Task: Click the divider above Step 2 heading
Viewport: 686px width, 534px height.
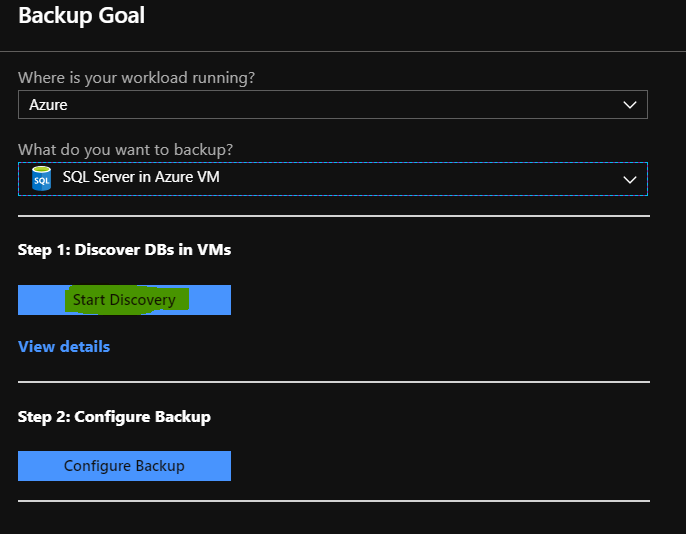Action: [334, 382]
